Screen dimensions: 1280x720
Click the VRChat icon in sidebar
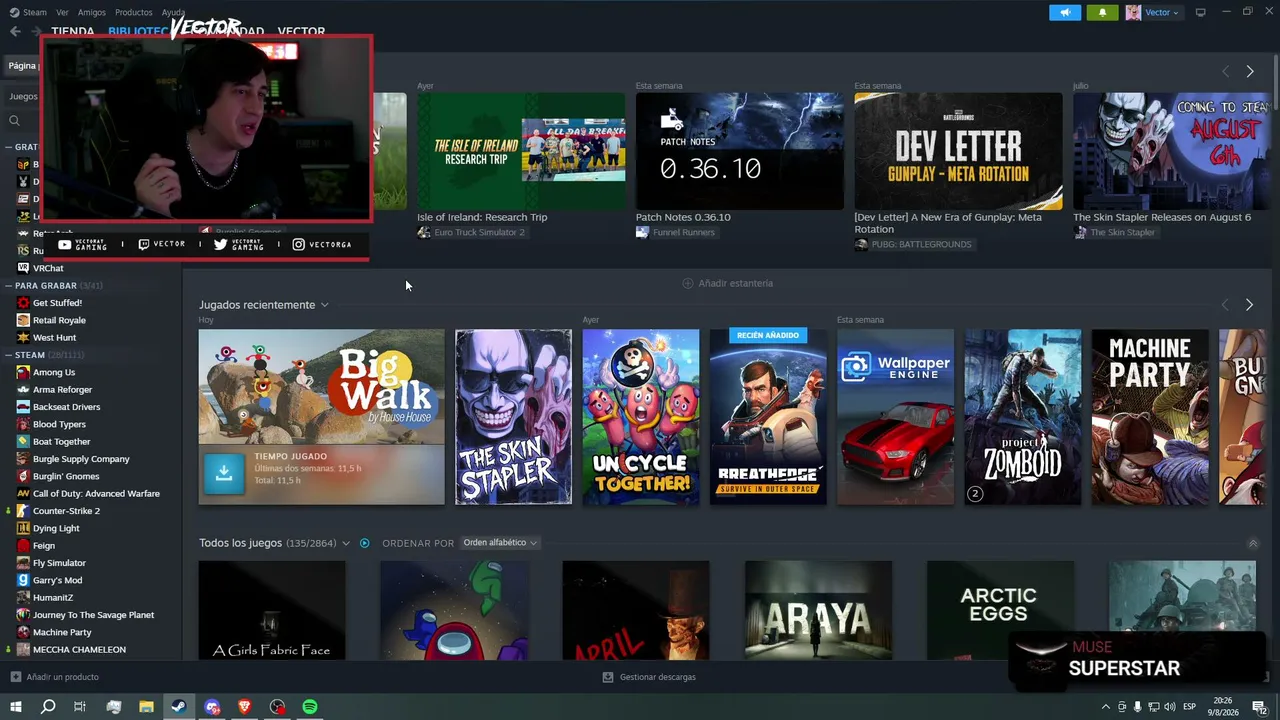[23, 268]
